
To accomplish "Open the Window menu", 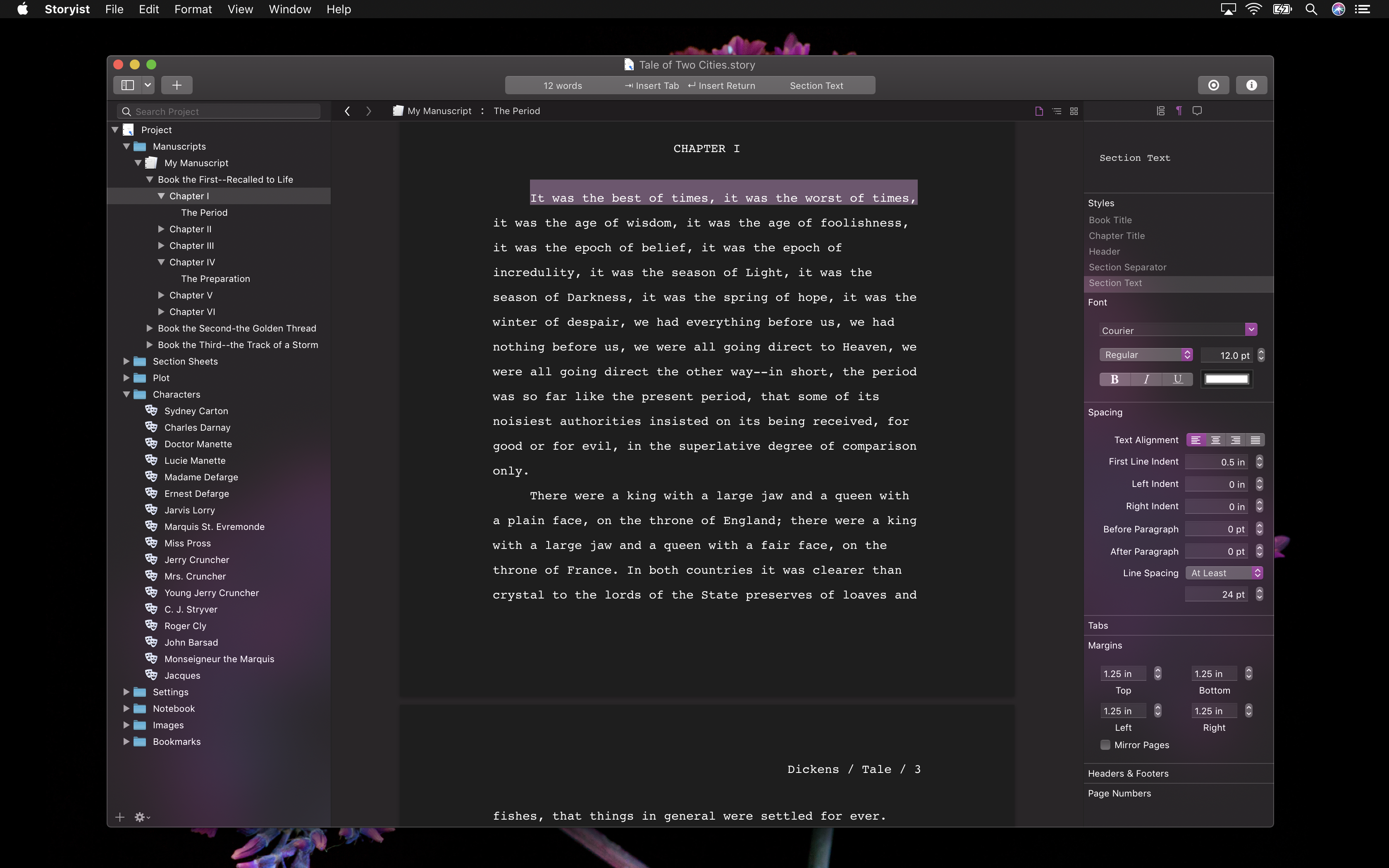I will [x=290, y=9].
